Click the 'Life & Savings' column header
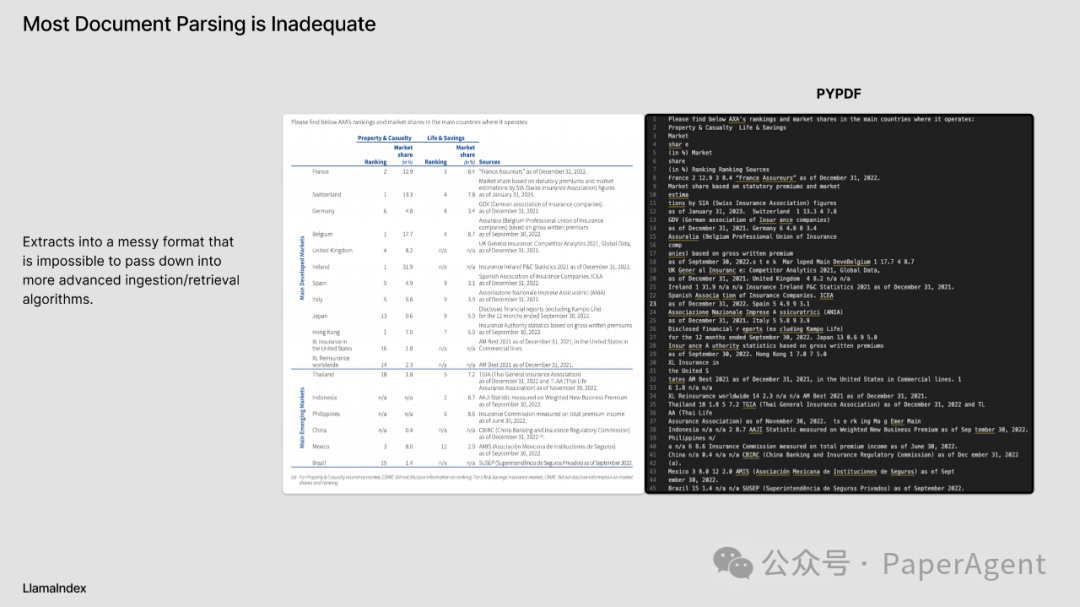Image resolution: width=1080 pixels, height=607 pixels. tap(446, 138)
